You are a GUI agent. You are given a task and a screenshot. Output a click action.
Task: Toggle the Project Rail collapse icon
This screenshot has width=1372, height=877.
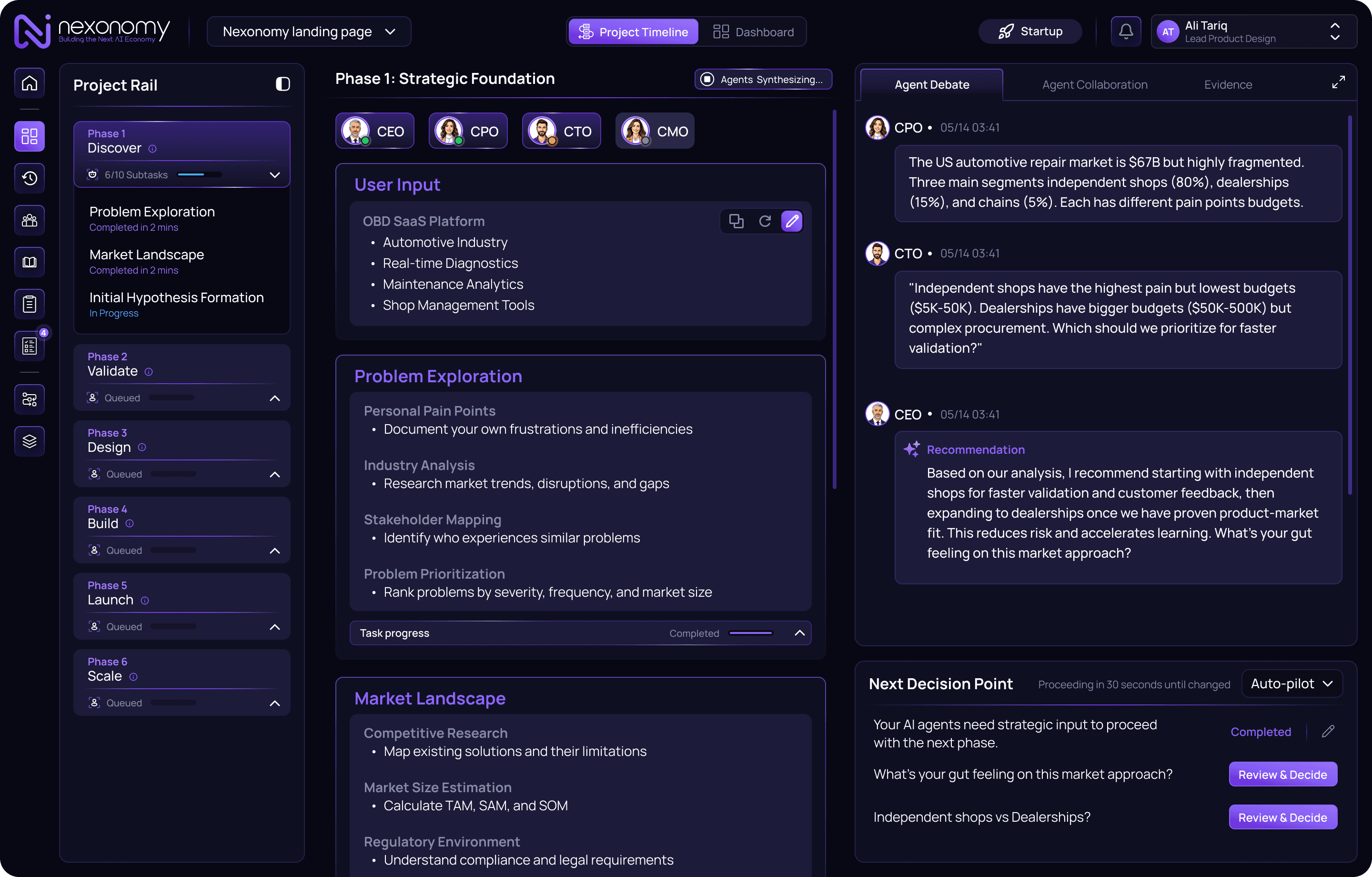click(282, 84)
